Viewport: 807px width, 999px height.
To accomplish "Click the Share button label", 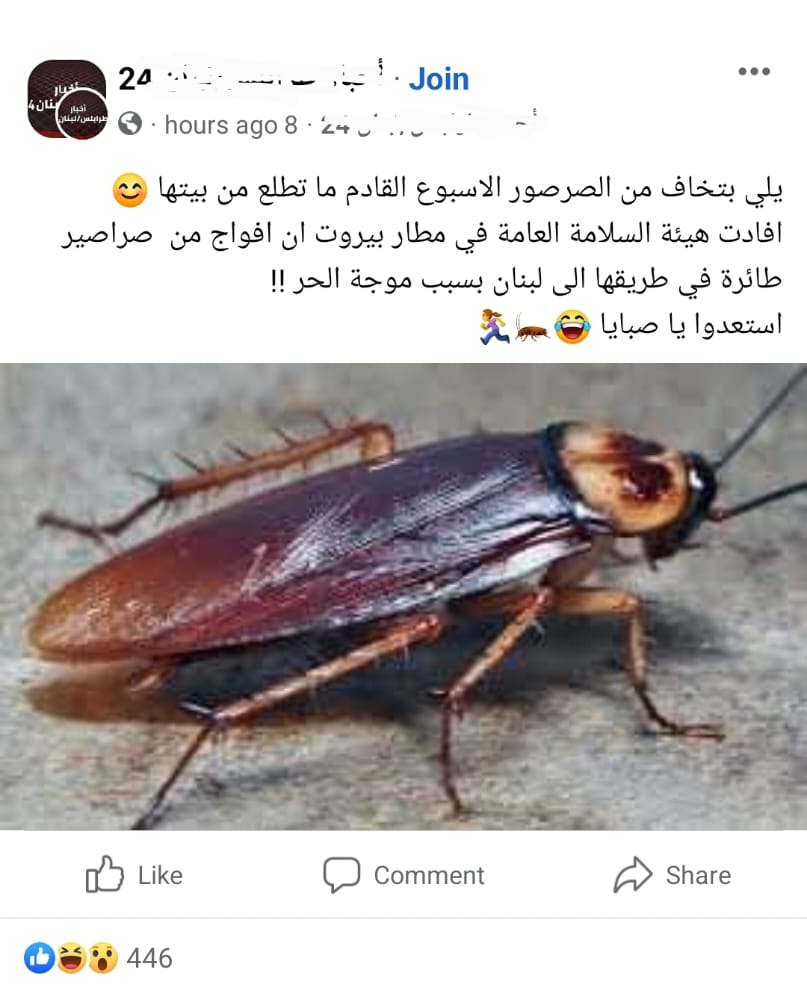I will [x=698, y=875].
